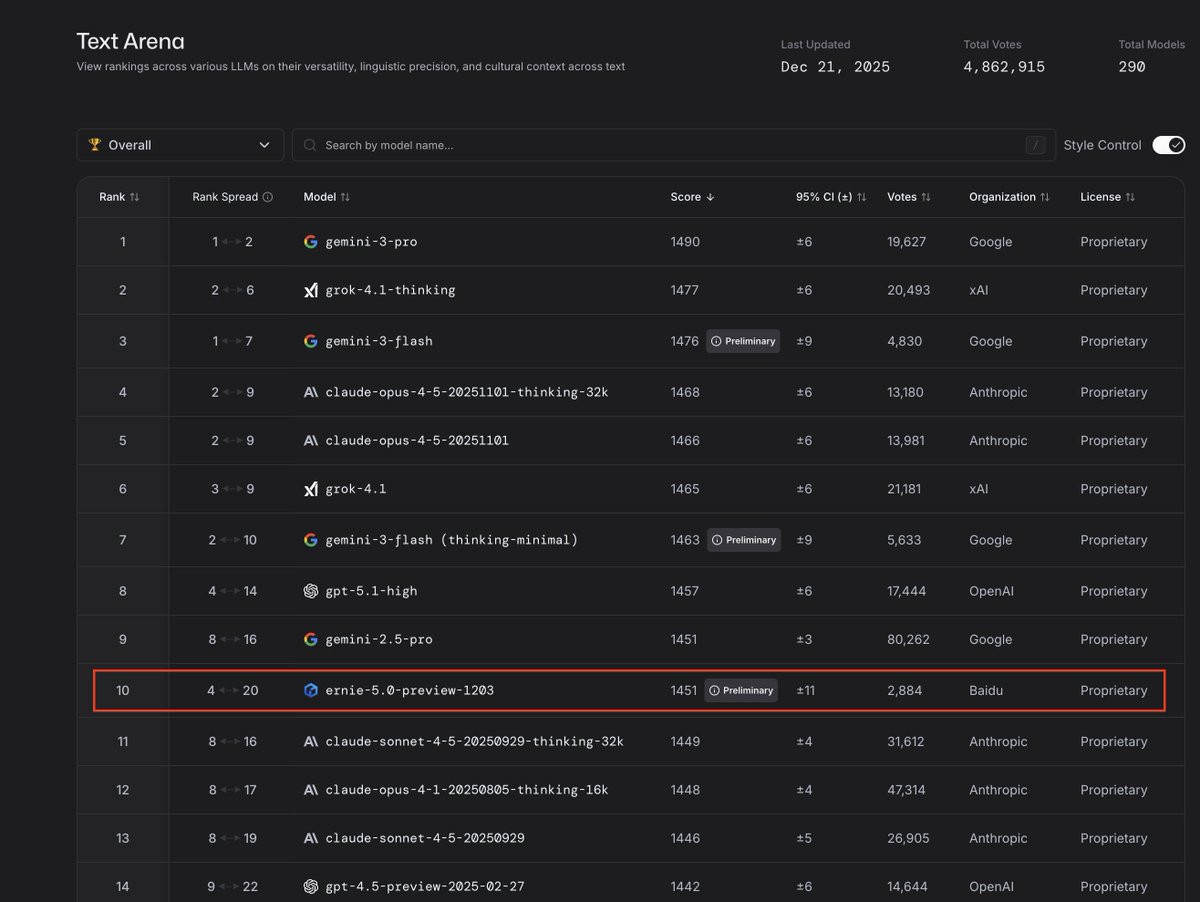This screenshot has width=1200, height=902.
Task: Open the gemini-2.5-pro model name
Action: click(379, 639)
